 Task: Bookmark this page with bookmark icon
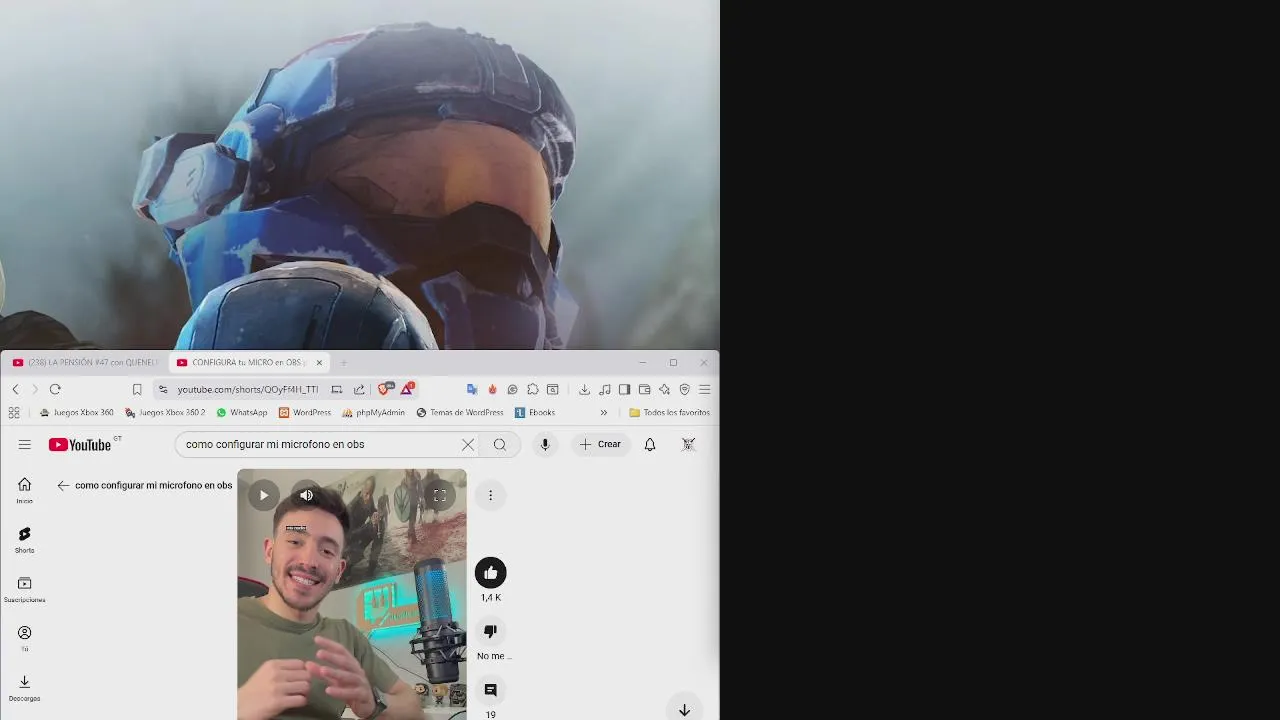[x=137, y=389]
